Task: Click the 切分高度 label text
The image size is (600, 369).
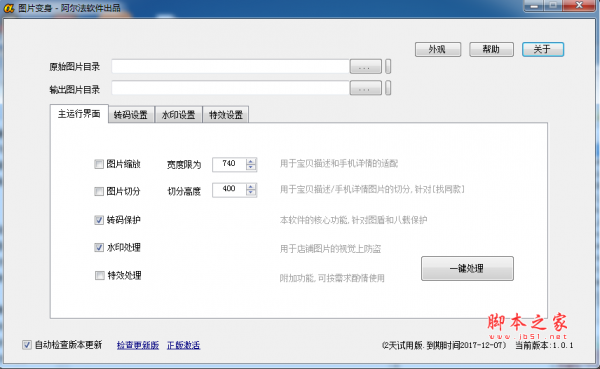Action: click(184, 191)
